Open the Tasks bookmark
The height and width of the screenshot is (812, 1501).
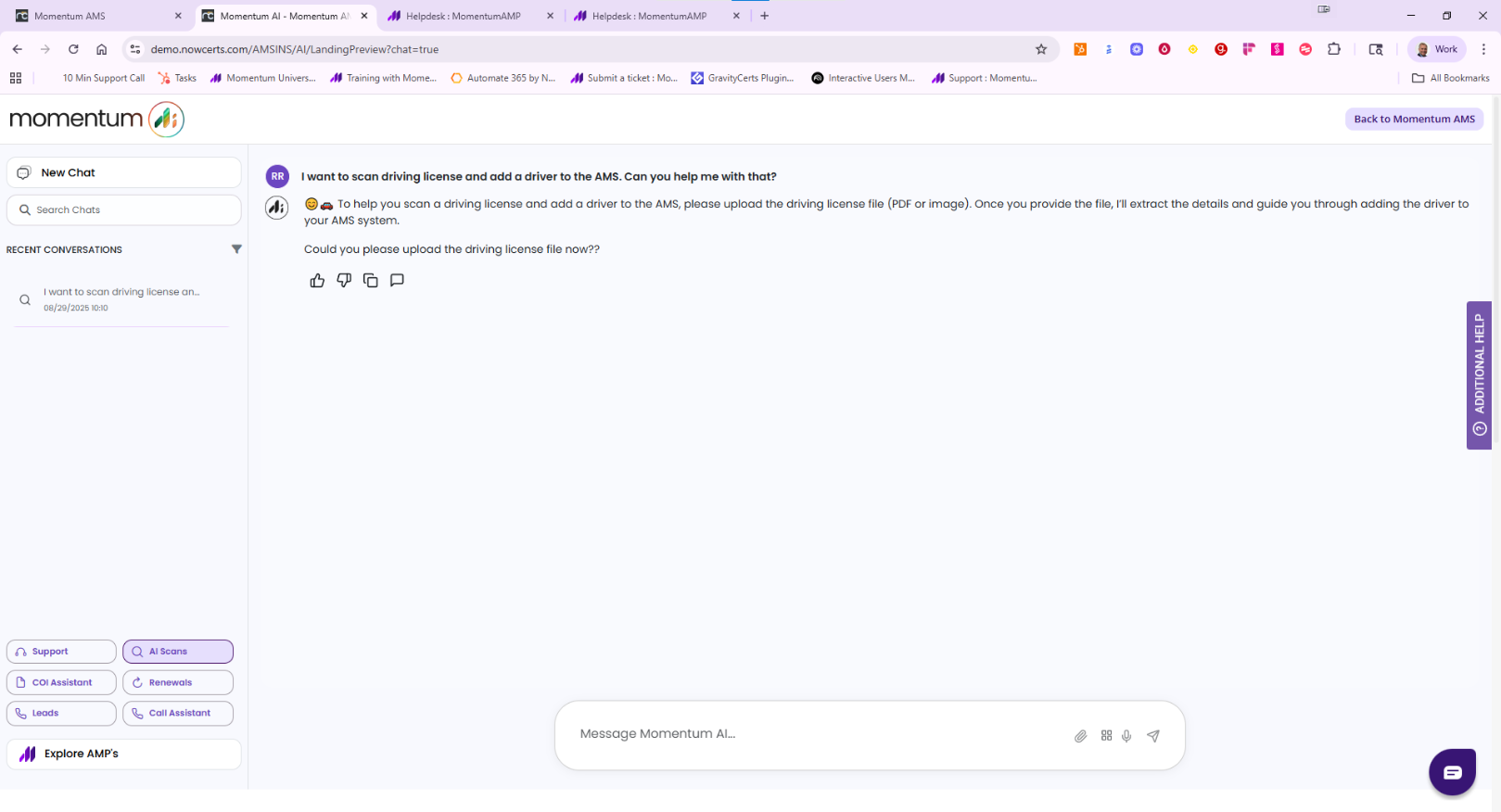coord(177,78)
